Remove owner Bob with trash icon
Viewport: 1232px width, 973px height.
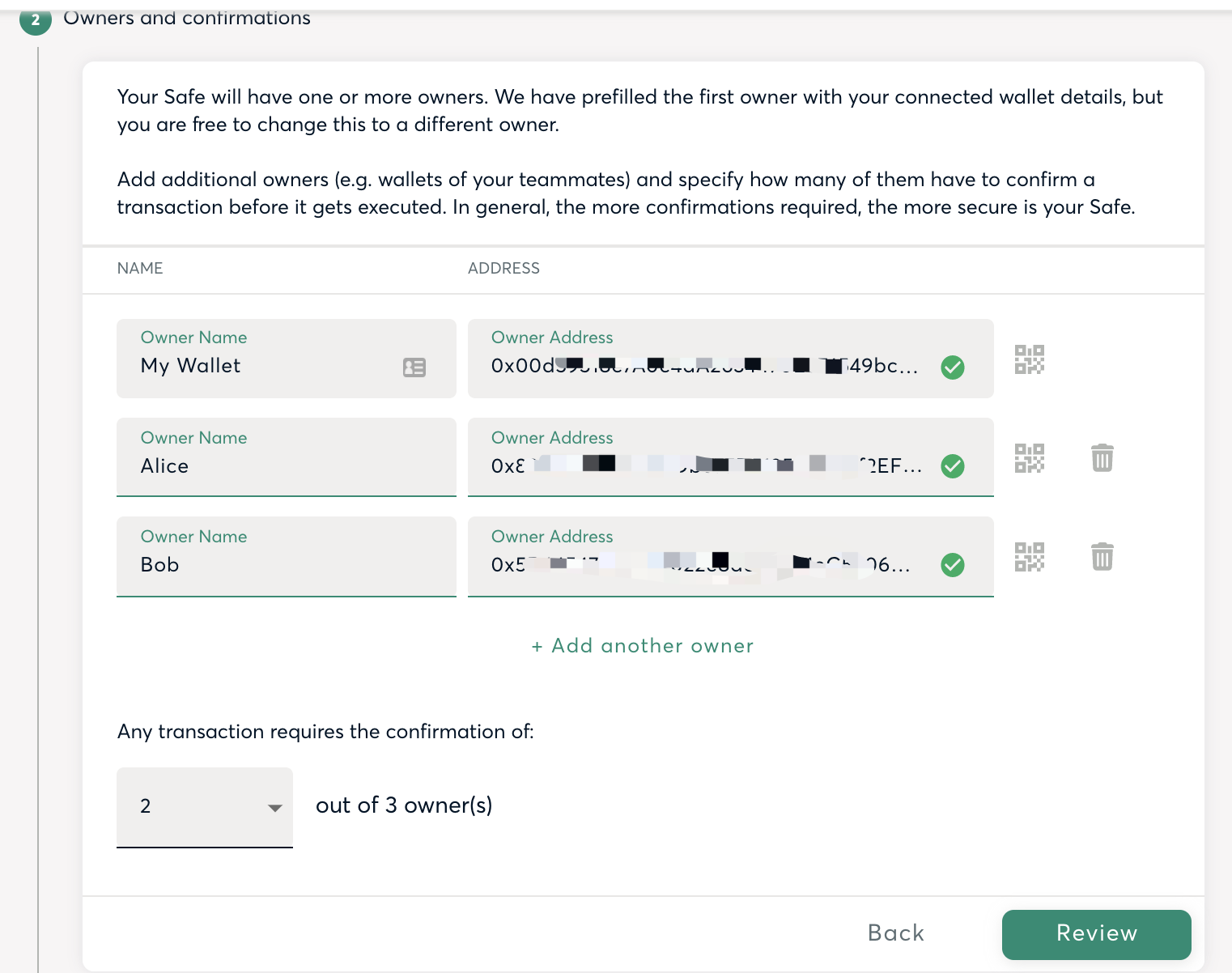(1102, 557)
